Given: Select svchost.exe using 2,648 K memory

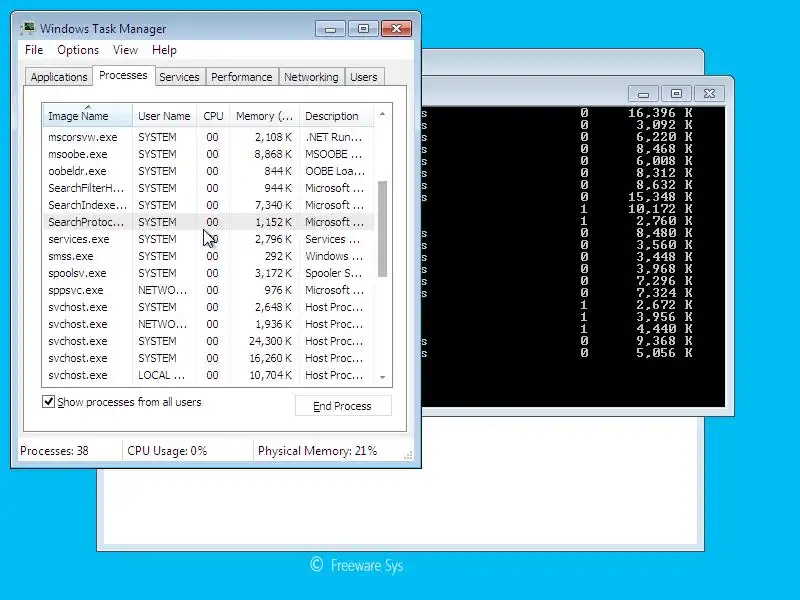Looking at the screenshot, I should 208,307.
